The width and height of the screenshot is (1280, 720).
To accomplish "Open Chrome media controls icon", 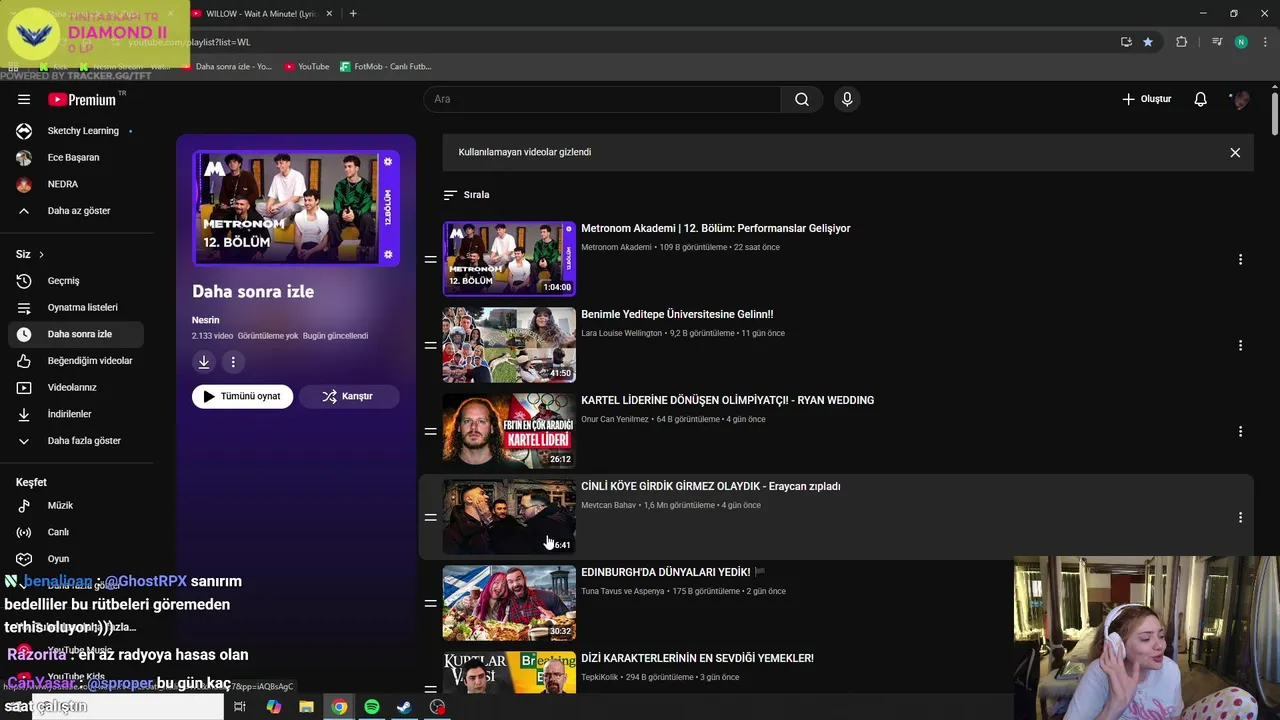I will click(x=1217, y=42).
